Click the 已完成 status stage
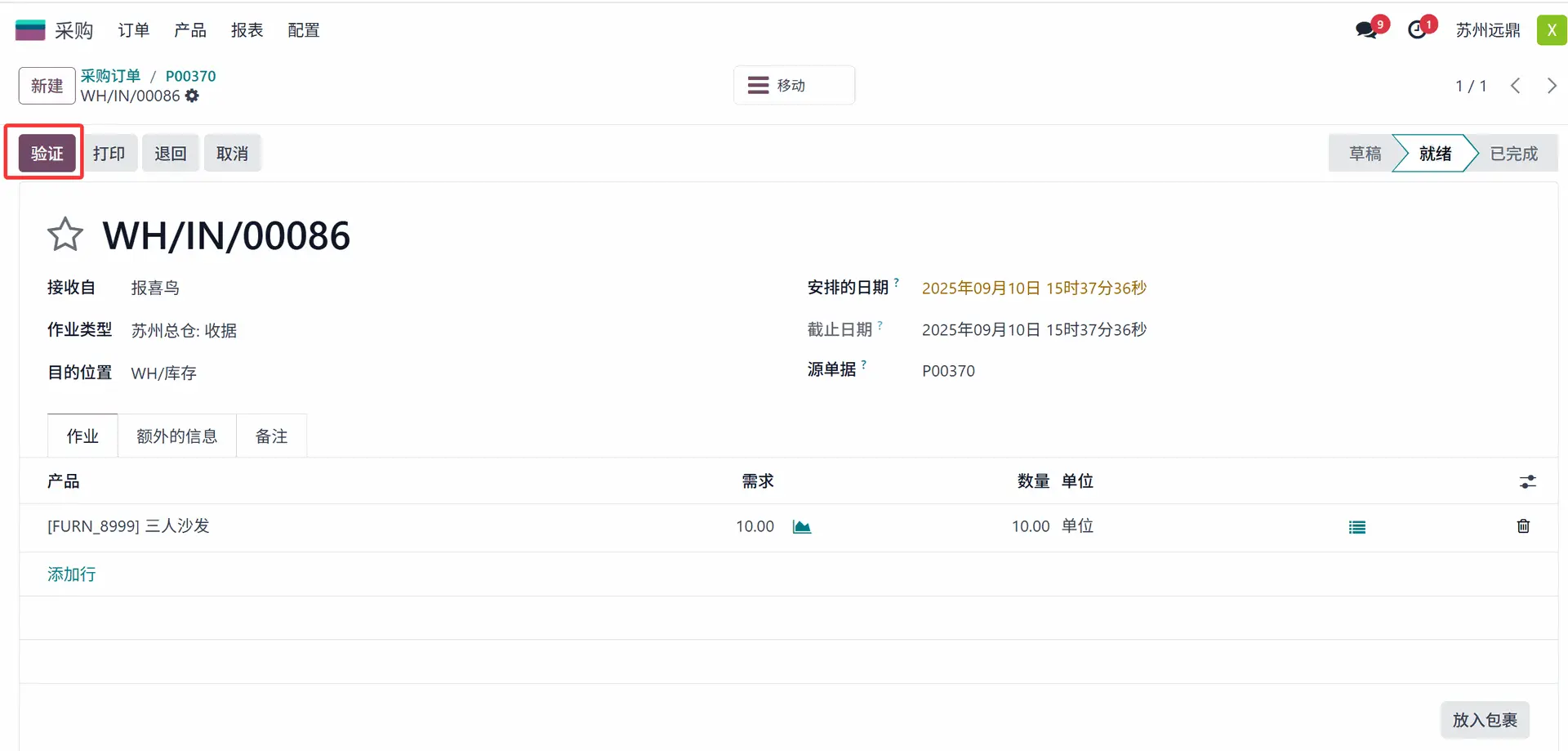 (1513, 154)
